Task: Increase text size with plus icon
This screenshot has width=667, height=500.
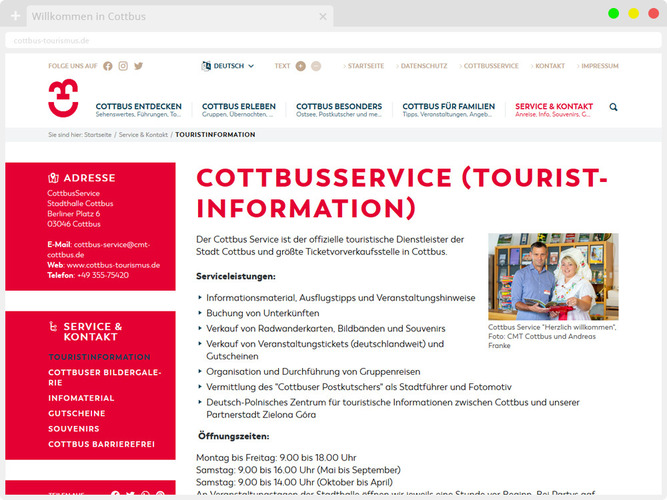Action: coord(301,66)
